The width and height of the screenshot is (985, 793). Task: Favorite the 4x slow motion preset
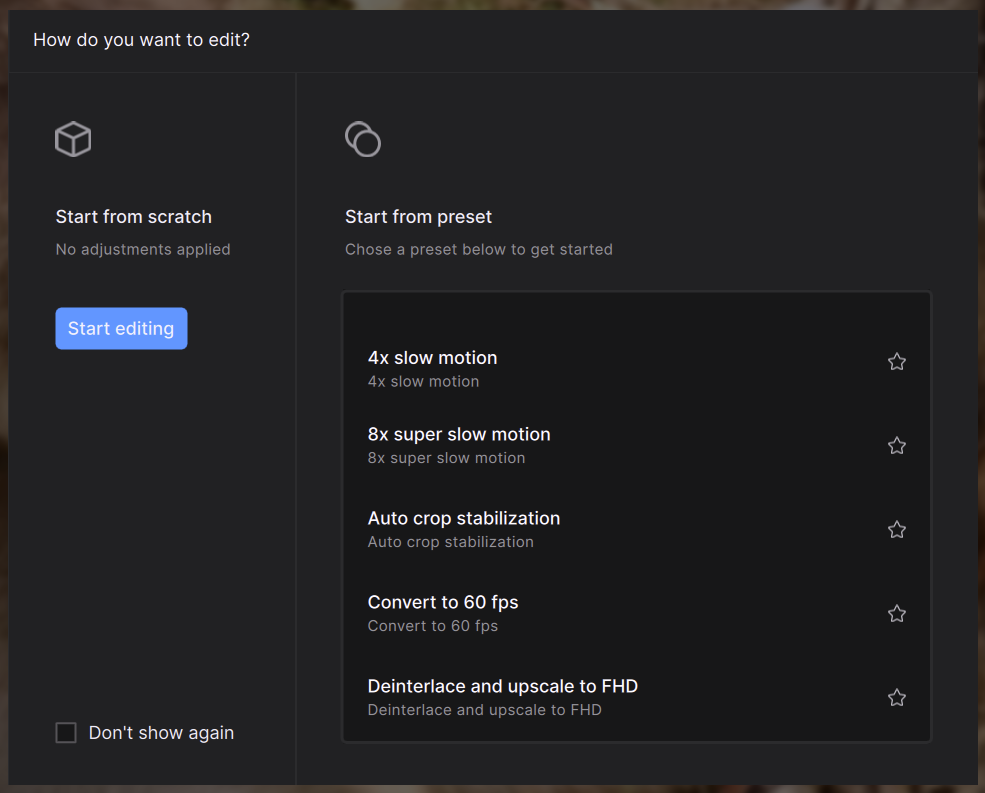click(x=896, y=362)
